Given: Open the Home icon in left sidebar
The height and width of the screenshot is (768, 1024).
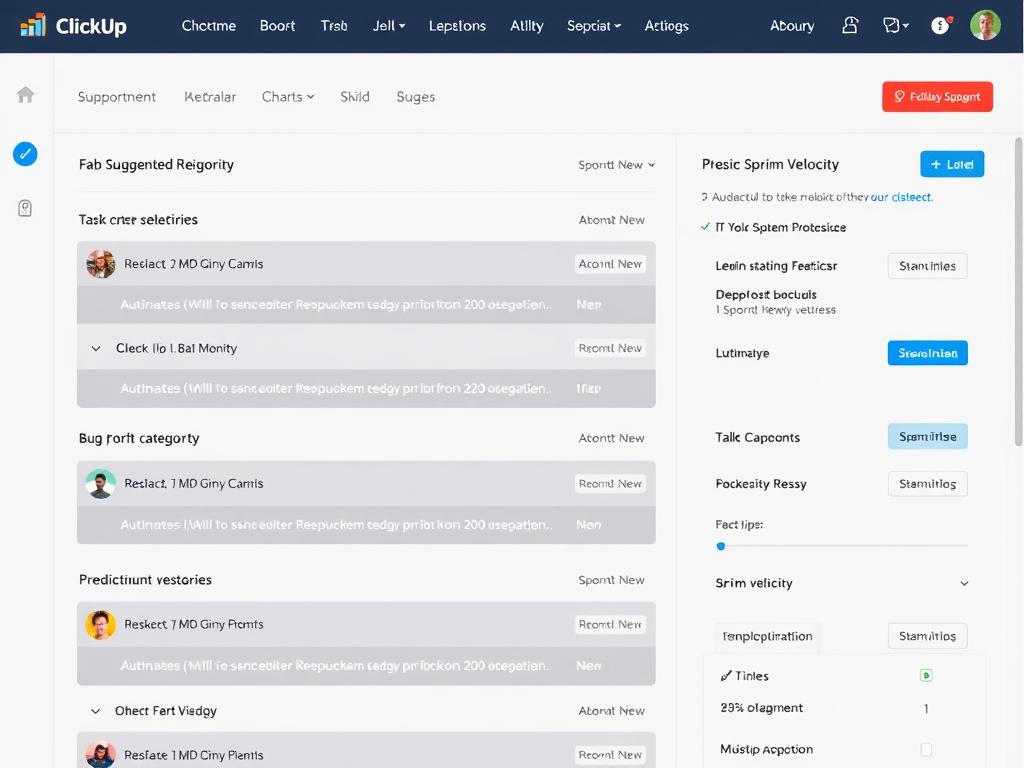Looking at the screenshot, I should coord(26,95).
